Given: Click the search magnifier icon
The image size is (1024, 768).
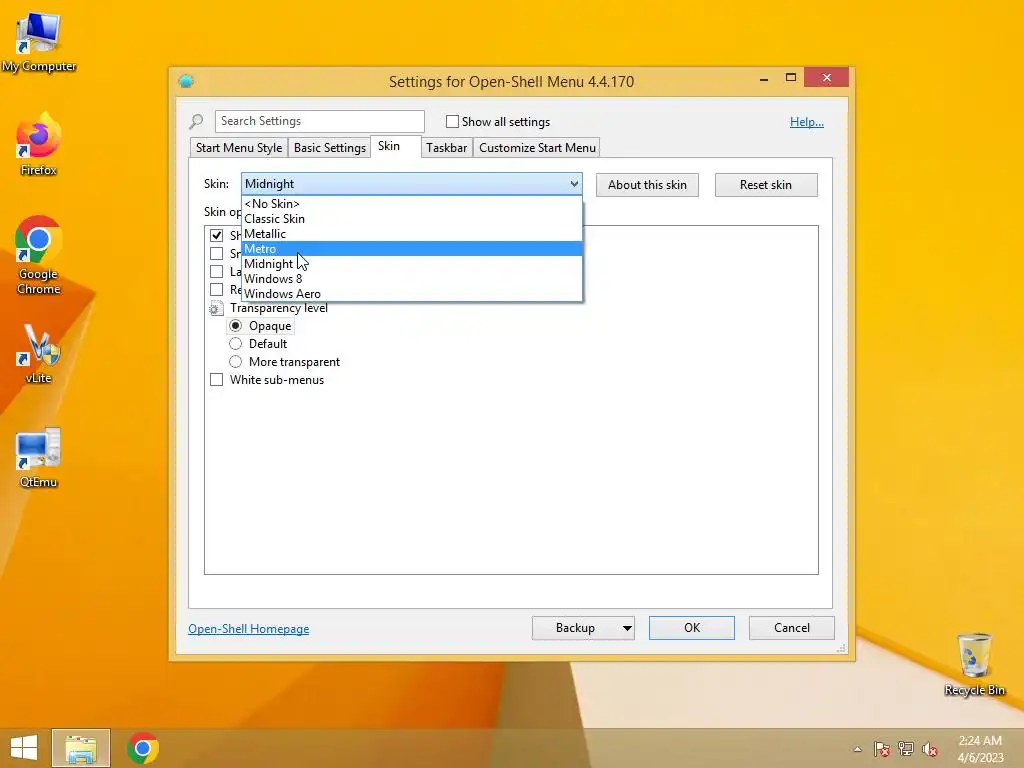Looking at the screenshot, I should pyautogui.click(x=196, y=121).
